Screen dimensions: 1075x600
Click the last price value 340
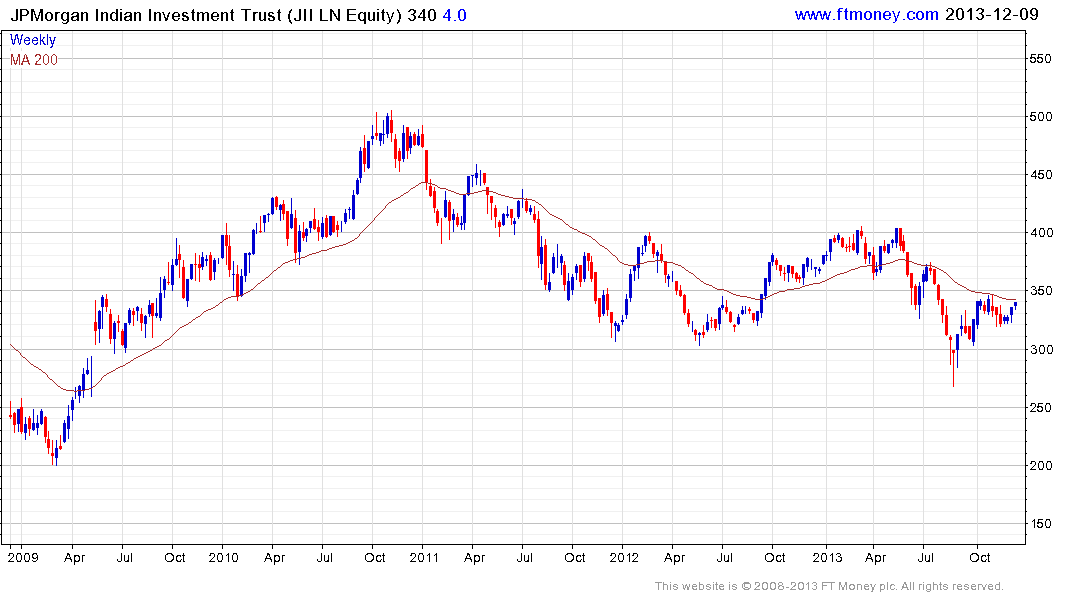[422, 15]
